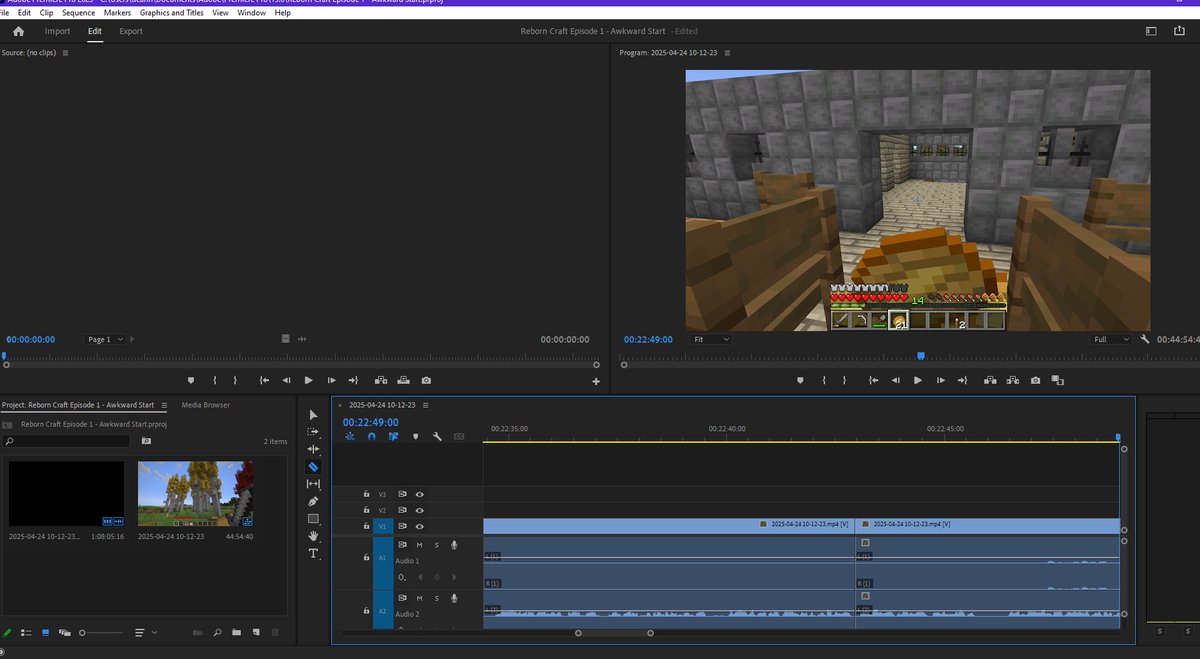Open Program panel menu
Screen dimensions: 1200x659
[x=728, y=52]
